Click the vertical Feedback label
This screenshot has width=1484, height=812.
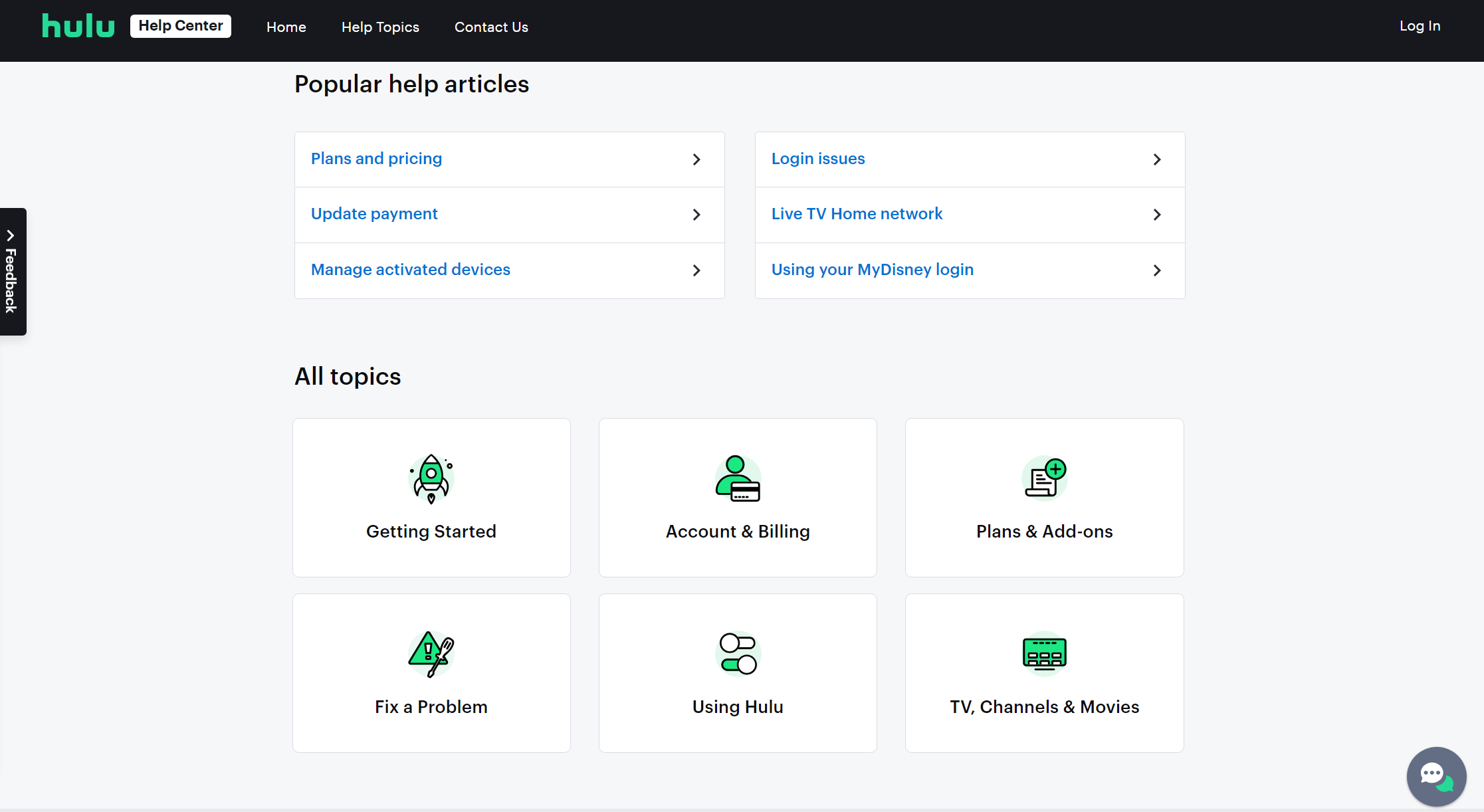pos(11,280)
